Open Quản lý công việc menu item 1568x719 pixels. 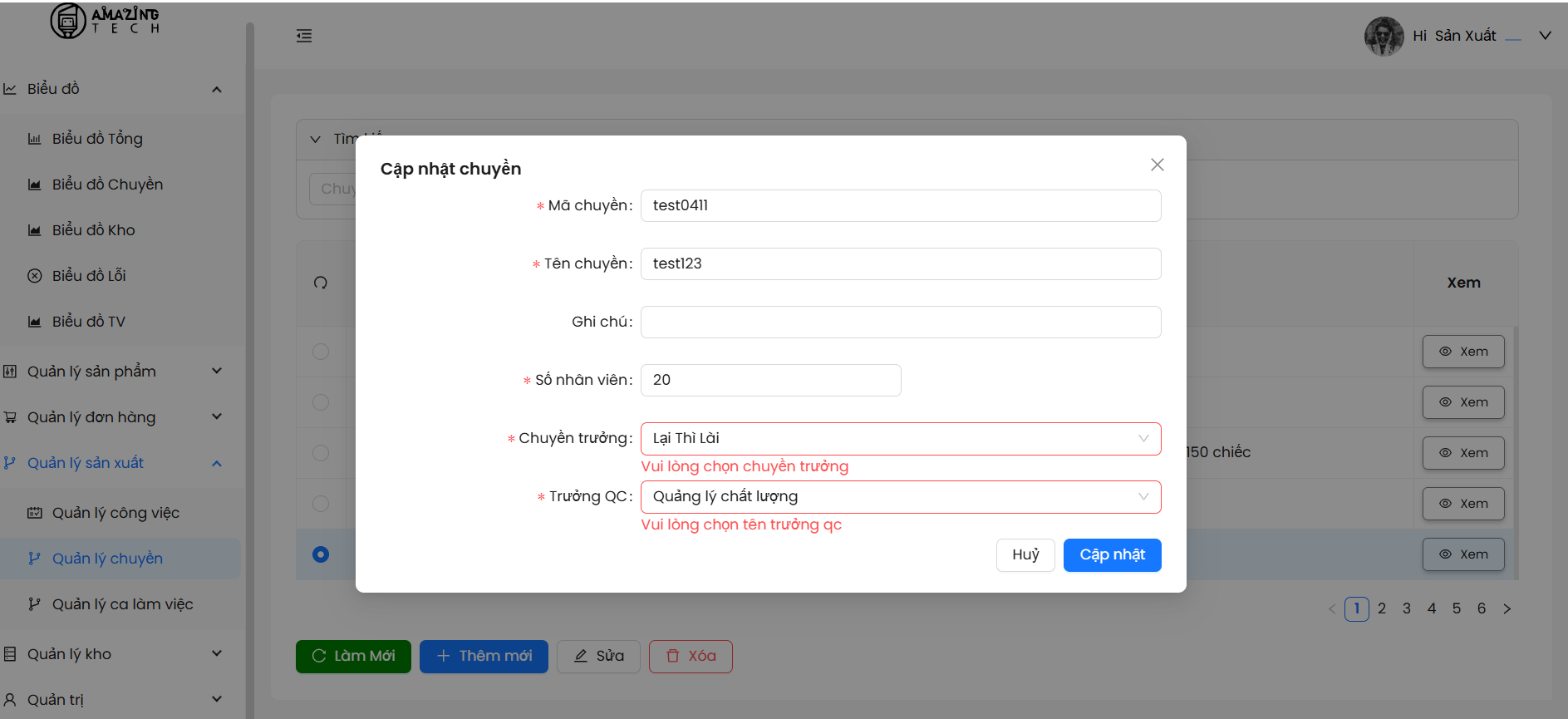(116, 513)
